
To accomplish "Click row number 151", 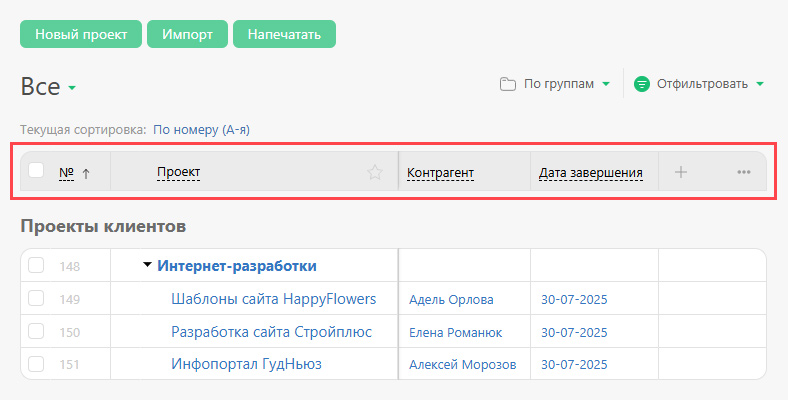I will [70, 365].
